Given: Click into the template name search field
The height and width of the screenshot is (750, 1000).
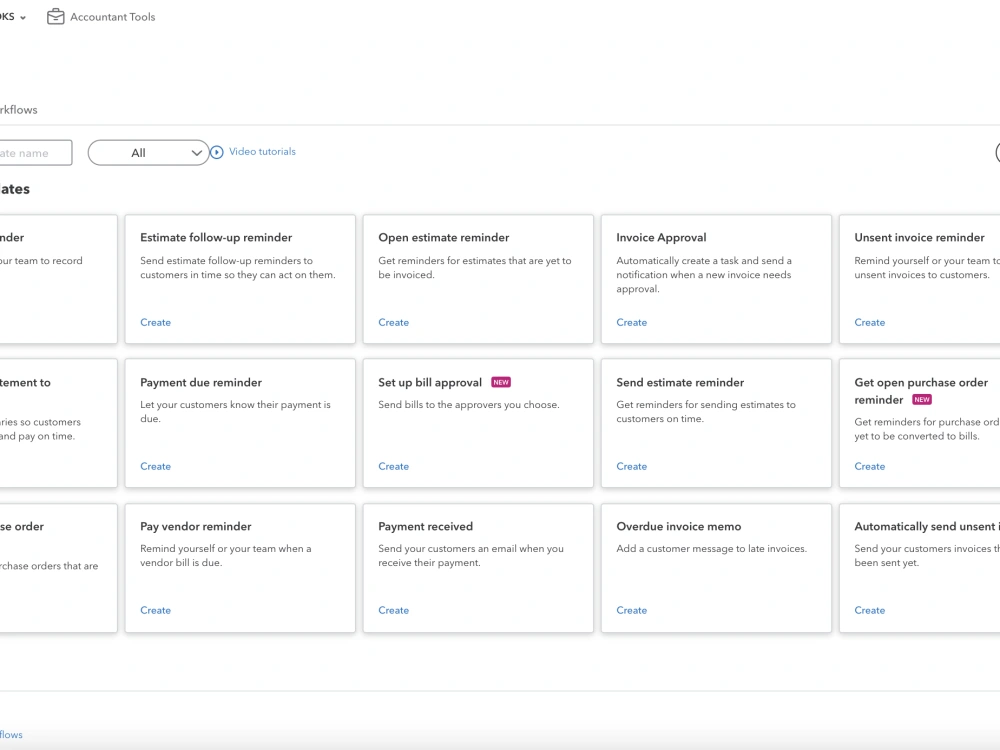Looking at the screenshot, I should tap(35, 152).
